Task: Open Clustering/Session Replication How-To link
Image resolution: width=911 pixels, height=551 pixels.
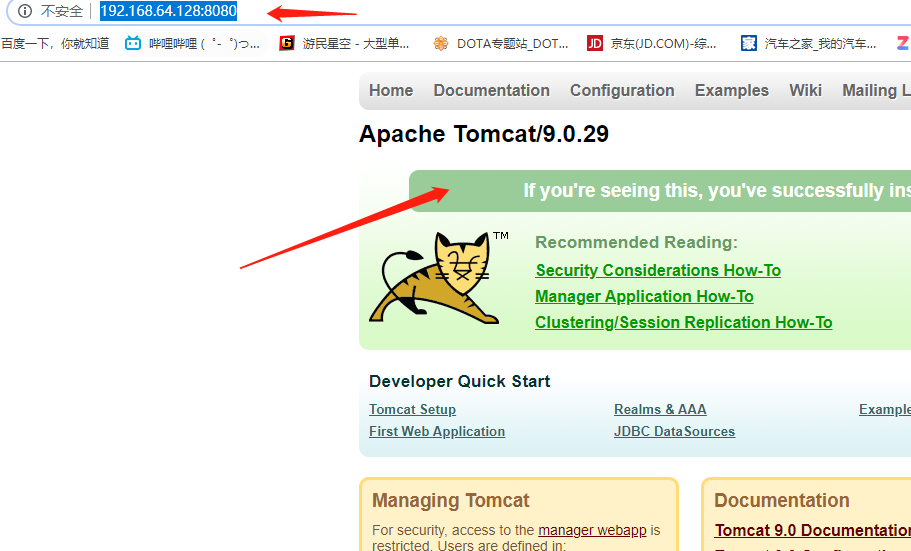Action: [683, 323]
